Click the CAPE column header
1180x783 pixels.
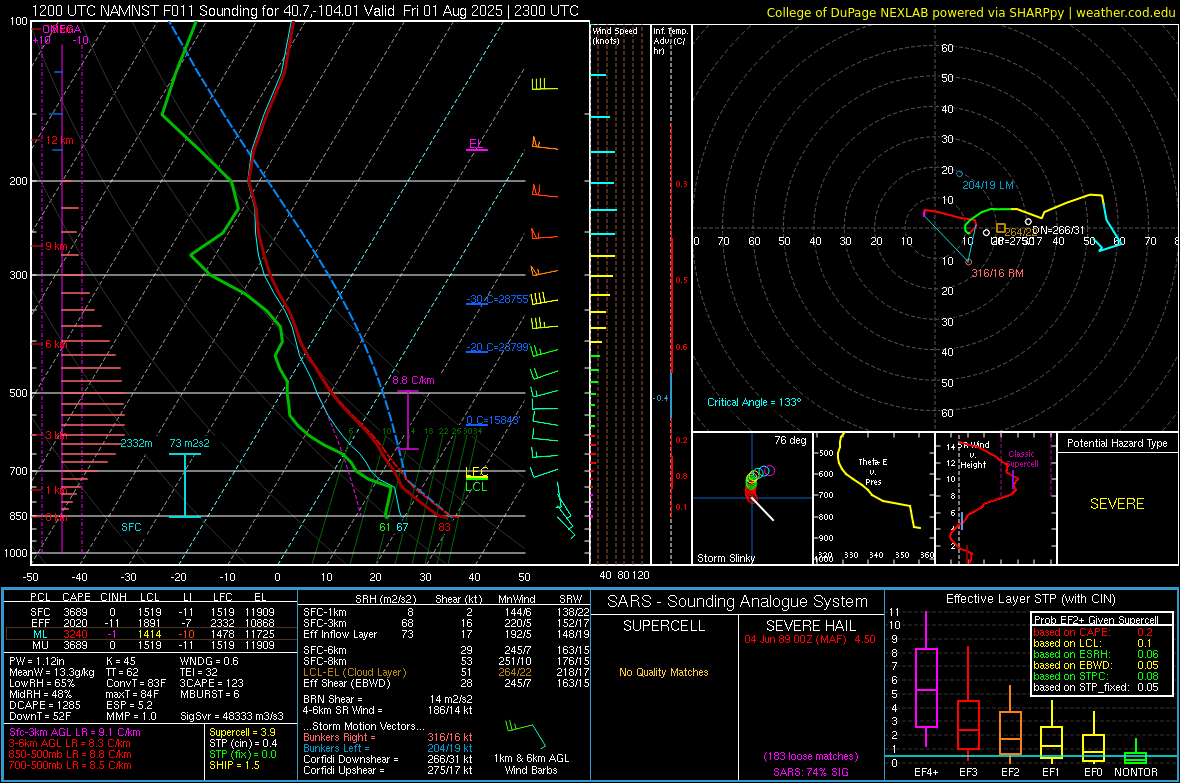coord(76,598)
